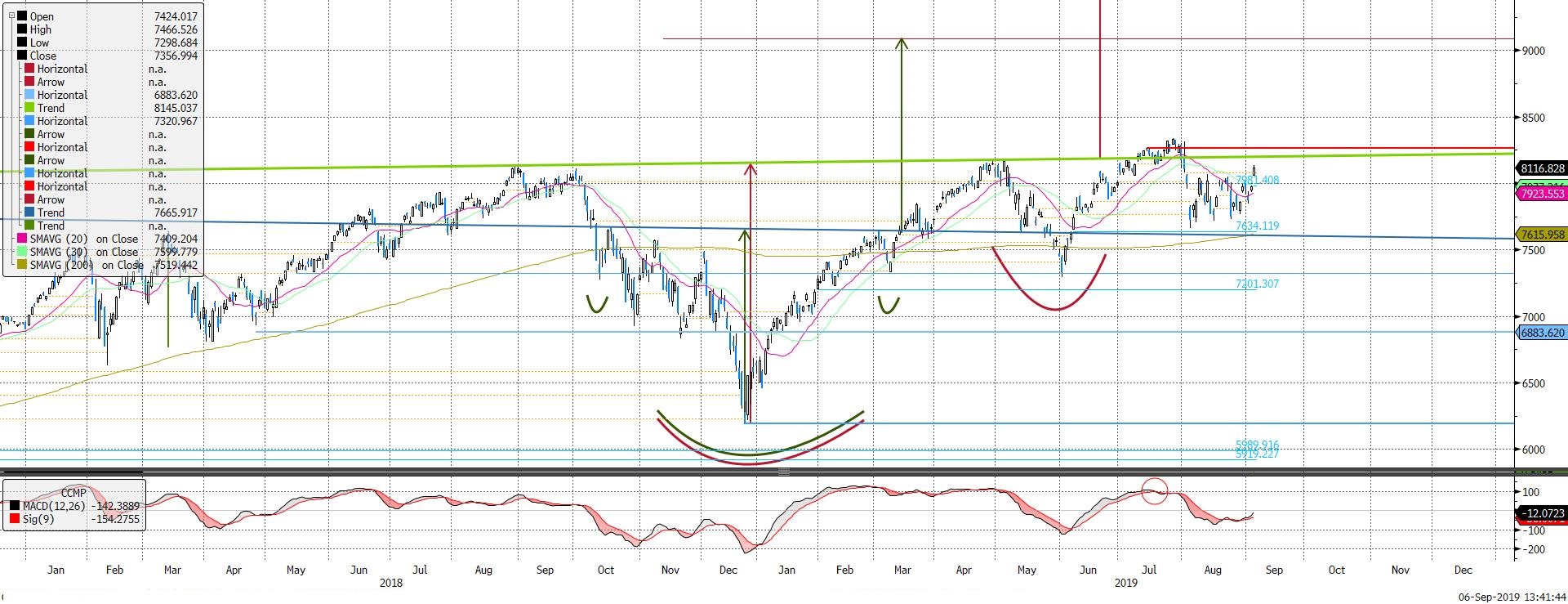The height and width of the screenshot is (604, 1568).
Task: Click the 6500 price axis label
Action: pyautogui.click(x=1533, y=383)
